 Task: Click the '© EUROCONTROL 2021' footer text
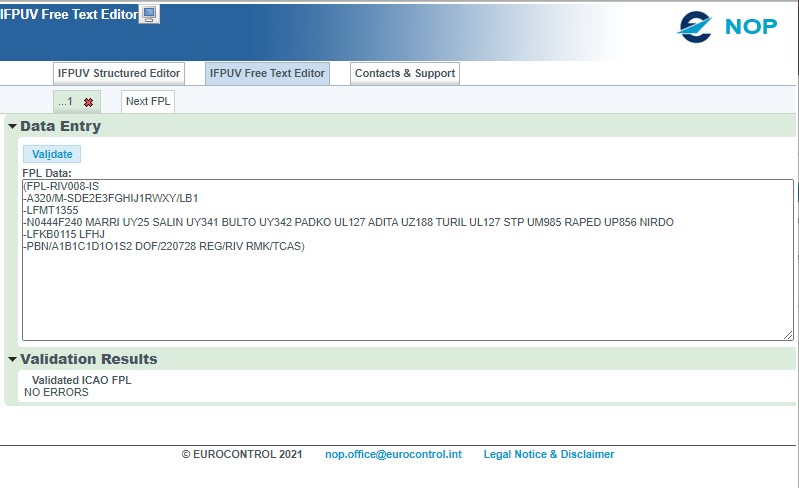242,454
